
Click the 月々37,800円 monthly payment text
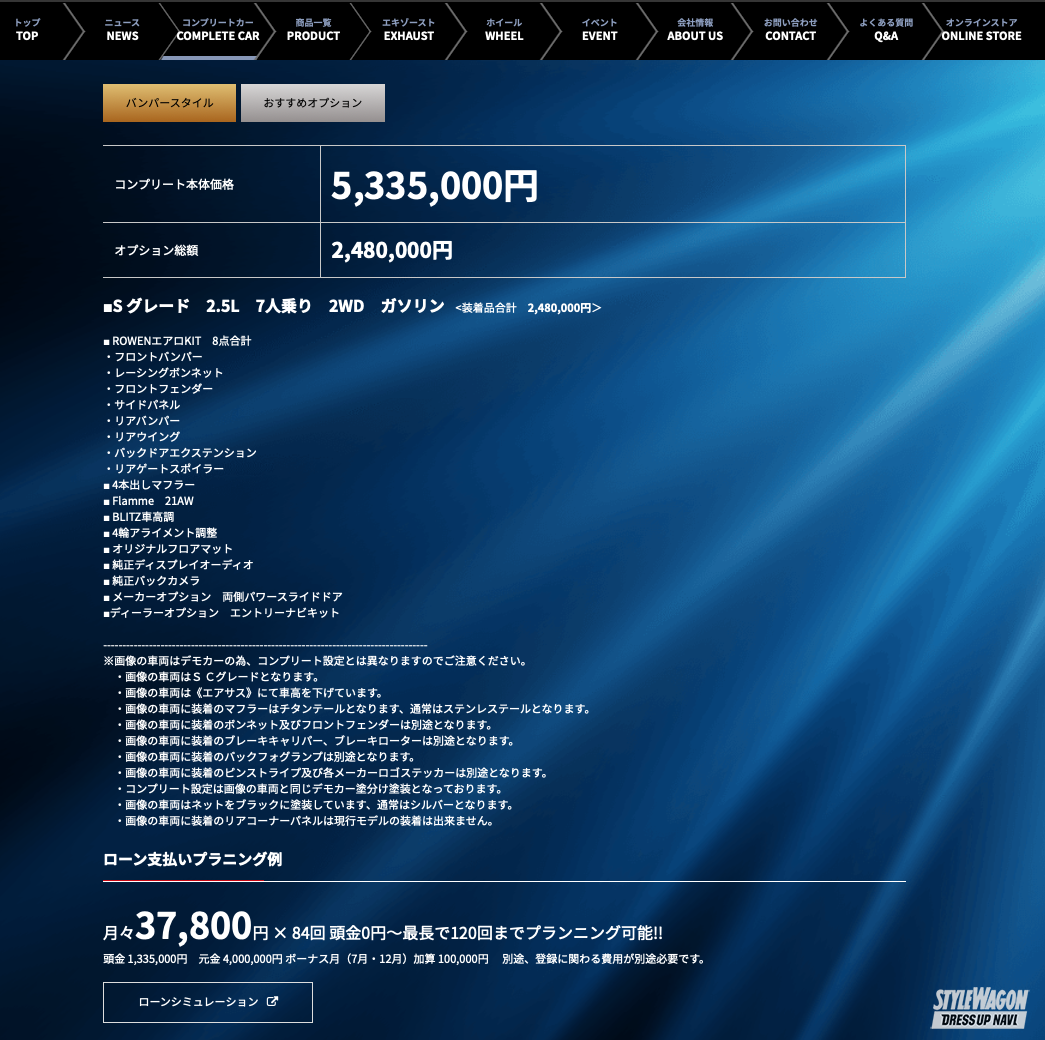[186, 928]
